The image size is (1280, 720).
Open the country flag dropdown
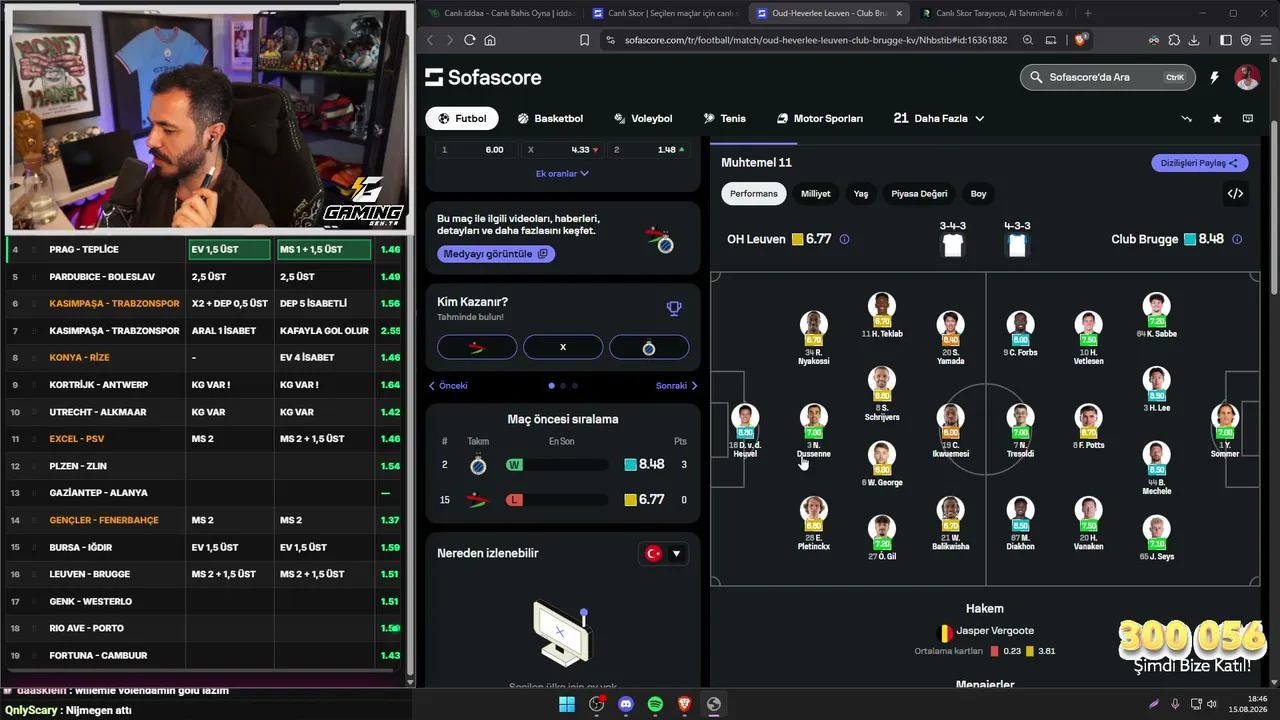[x=663, y=553]
